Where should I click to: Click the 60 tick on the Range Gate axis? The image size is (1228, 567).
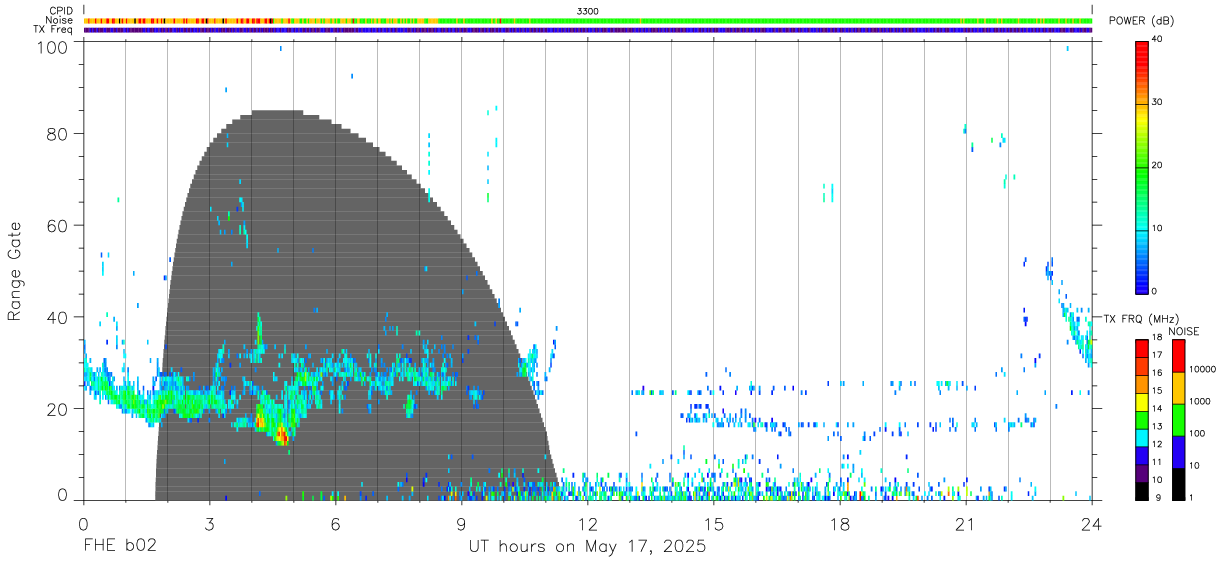click(x=58, y=225)
